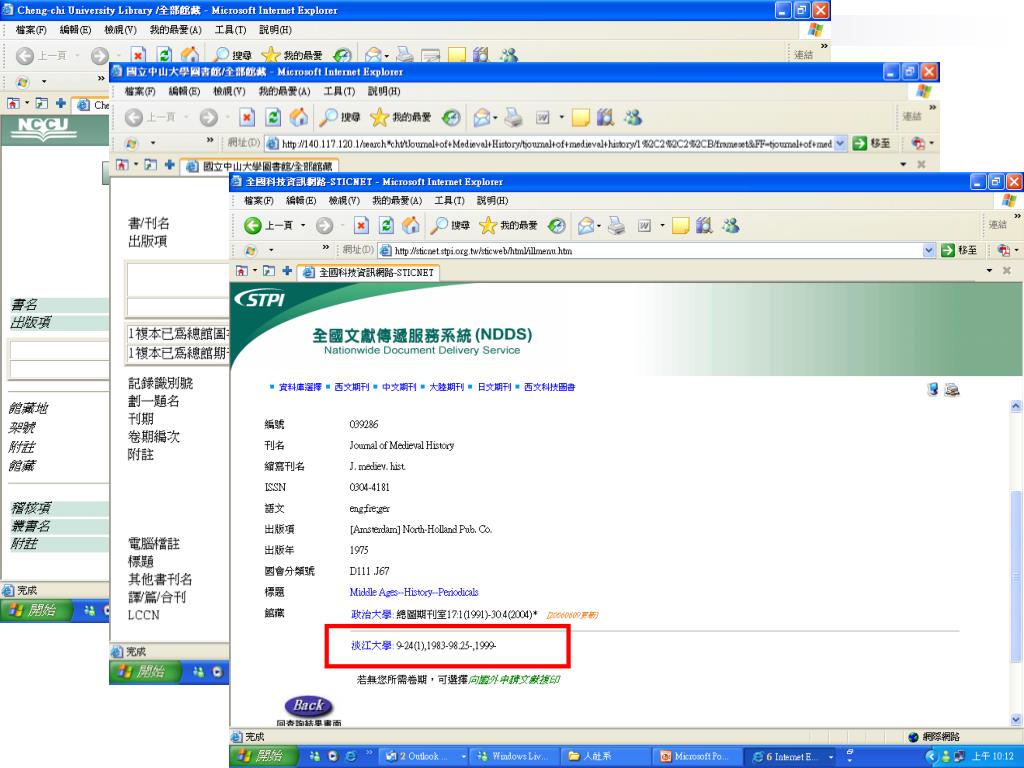Click the yellow note icon in STICNET toolbar
This screenshot has height=768, width=1024.
[x=680, y=226]
